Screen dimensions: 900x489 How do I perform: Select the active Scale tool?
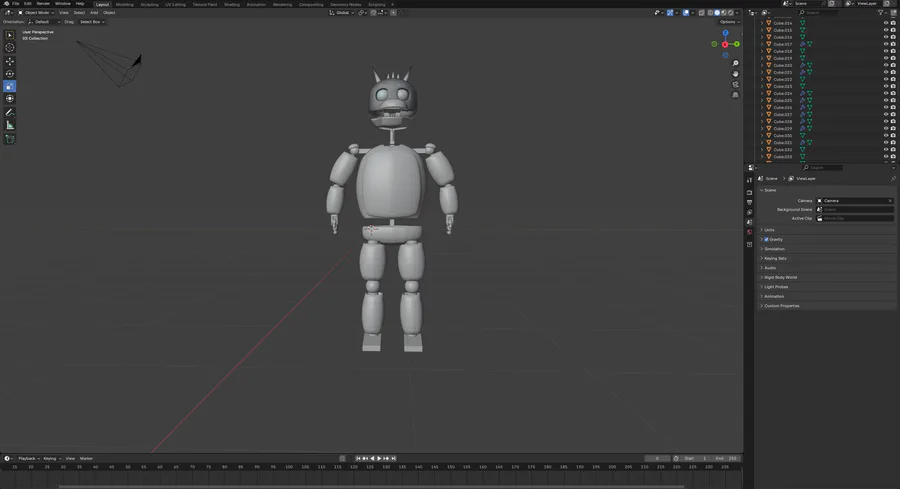click(x=10, y=86)
